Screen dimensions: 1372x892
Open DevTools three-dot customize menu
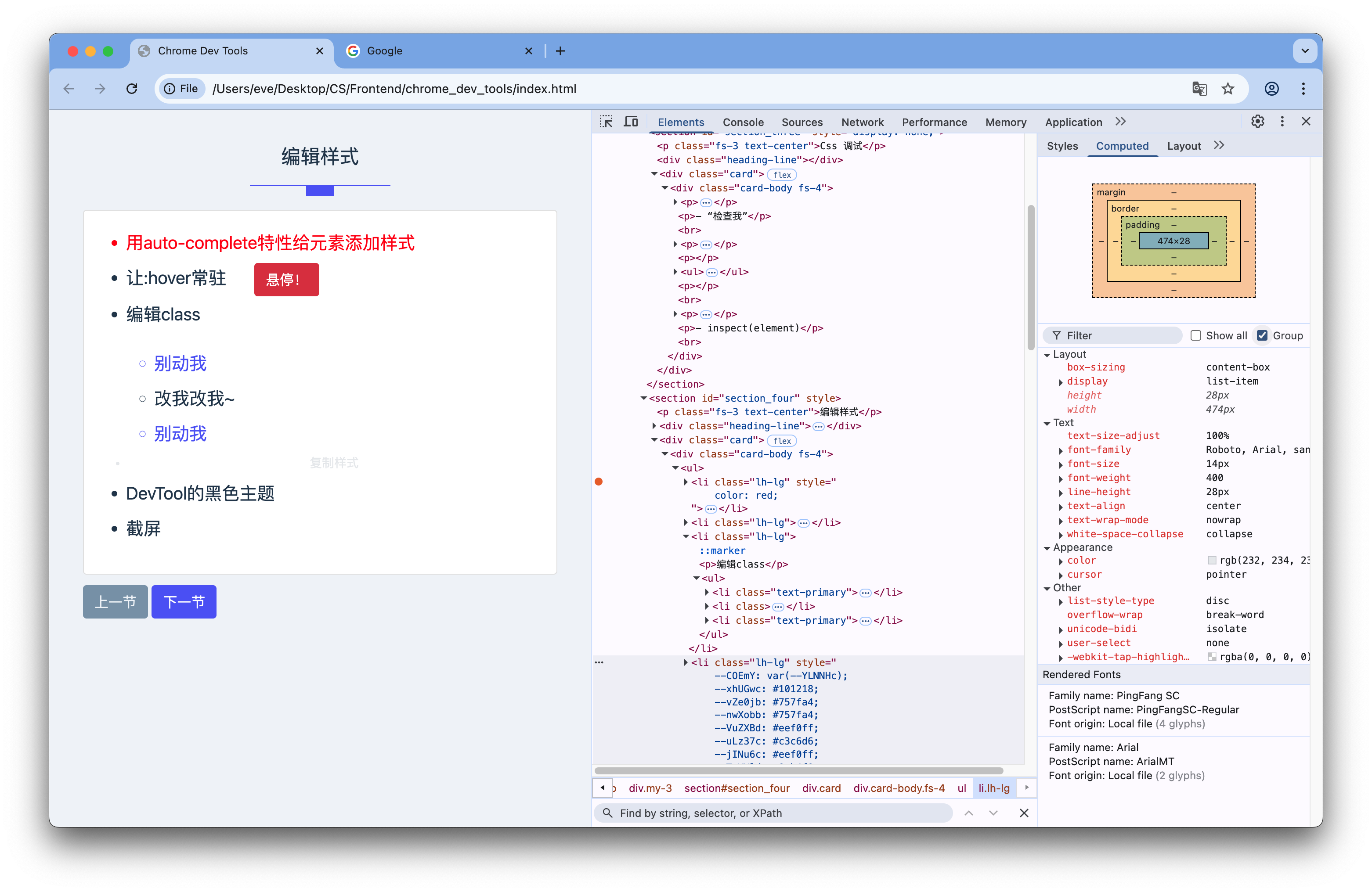pyautogui.click(x=1282, y=122)
